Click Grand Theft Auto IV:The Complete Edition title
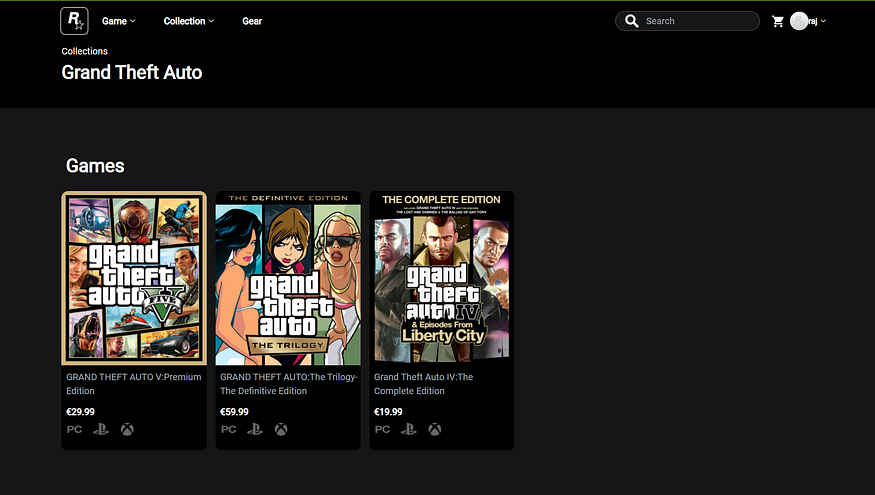 424,384
